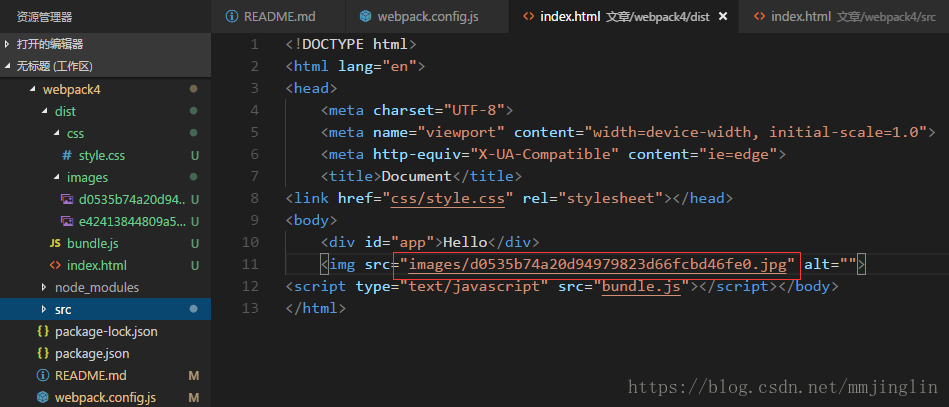Open webpack.config.js in the explorer tree
This screenshot has width=949, height=407.
[x=105, y=397]
